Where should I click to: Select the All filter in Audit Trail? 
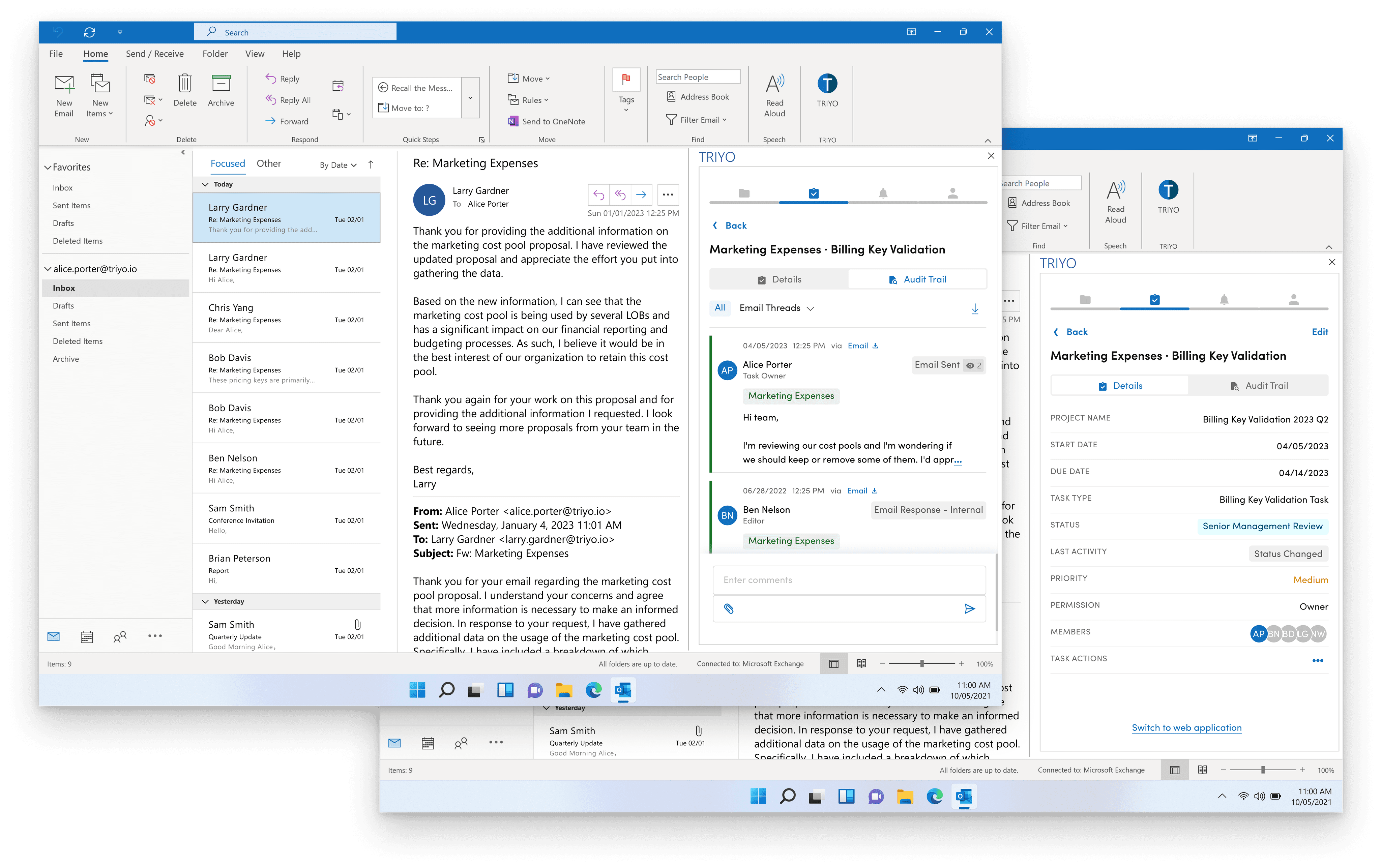tap(720, 308)
